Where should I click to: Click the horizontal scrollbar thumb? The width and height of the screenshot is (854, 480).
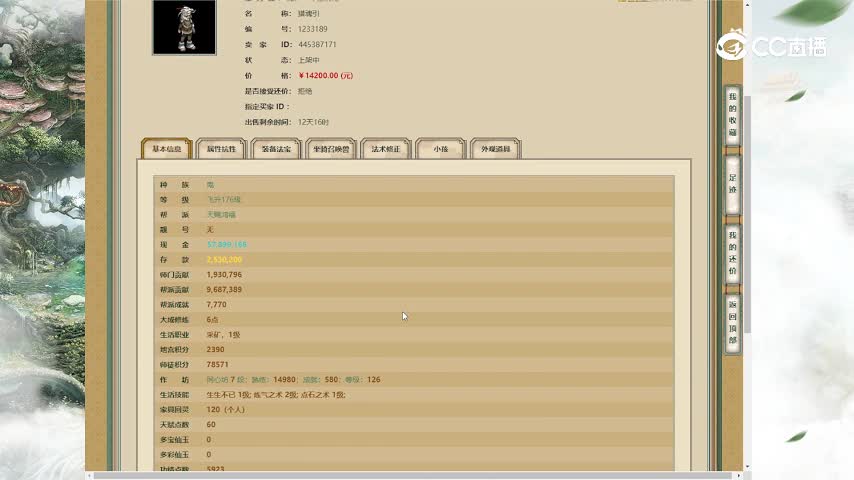(412, 476)
